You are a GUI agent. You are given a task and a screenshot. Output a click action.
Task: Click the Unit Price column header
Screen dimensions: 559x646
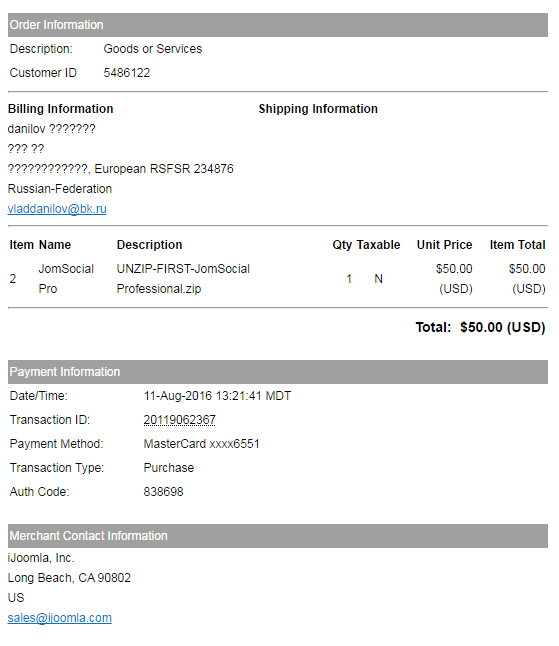444,245
